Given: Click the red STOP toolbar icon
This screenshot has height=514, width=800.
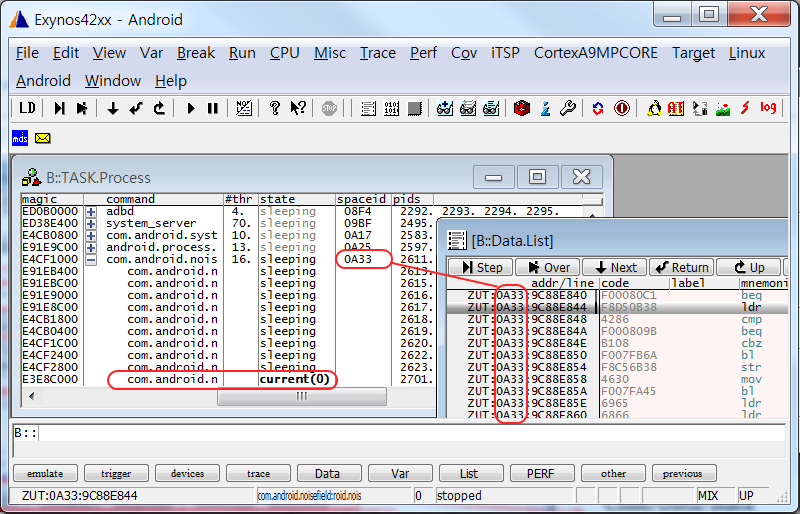Looking at the screenshot, I should 329,108.
